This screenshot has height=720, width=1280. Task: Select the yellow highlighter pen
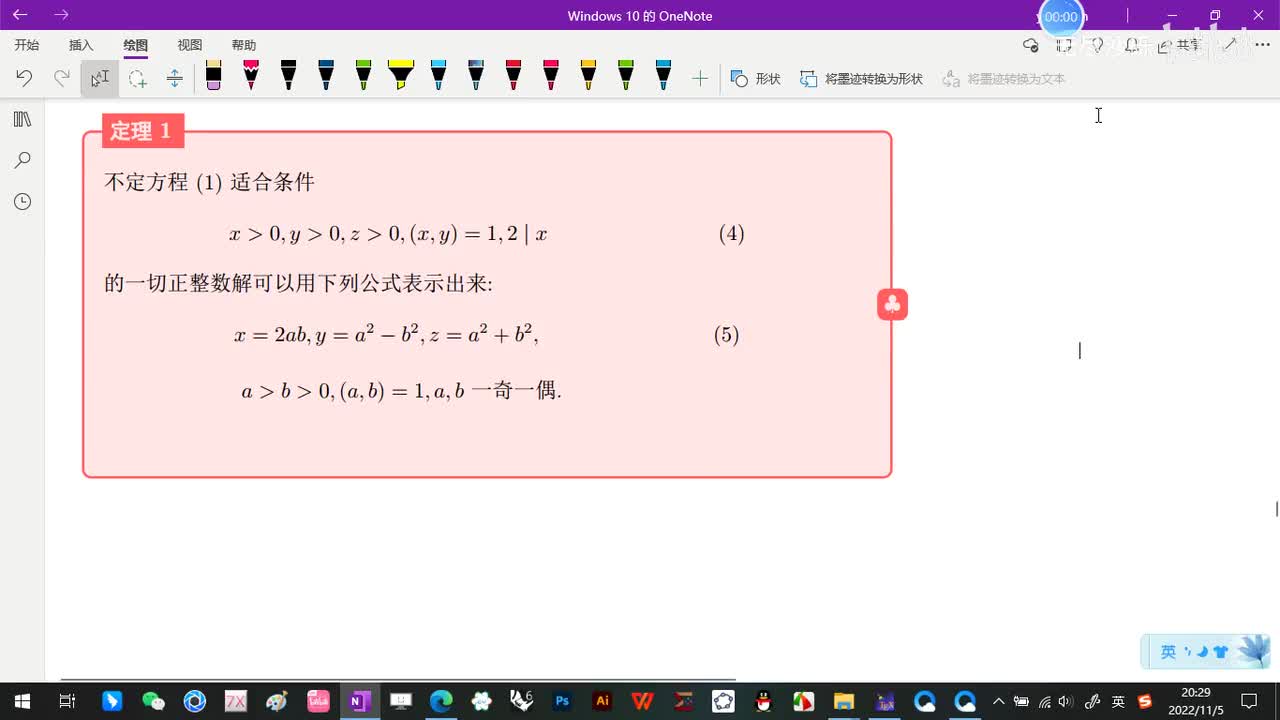pos(401,76)
